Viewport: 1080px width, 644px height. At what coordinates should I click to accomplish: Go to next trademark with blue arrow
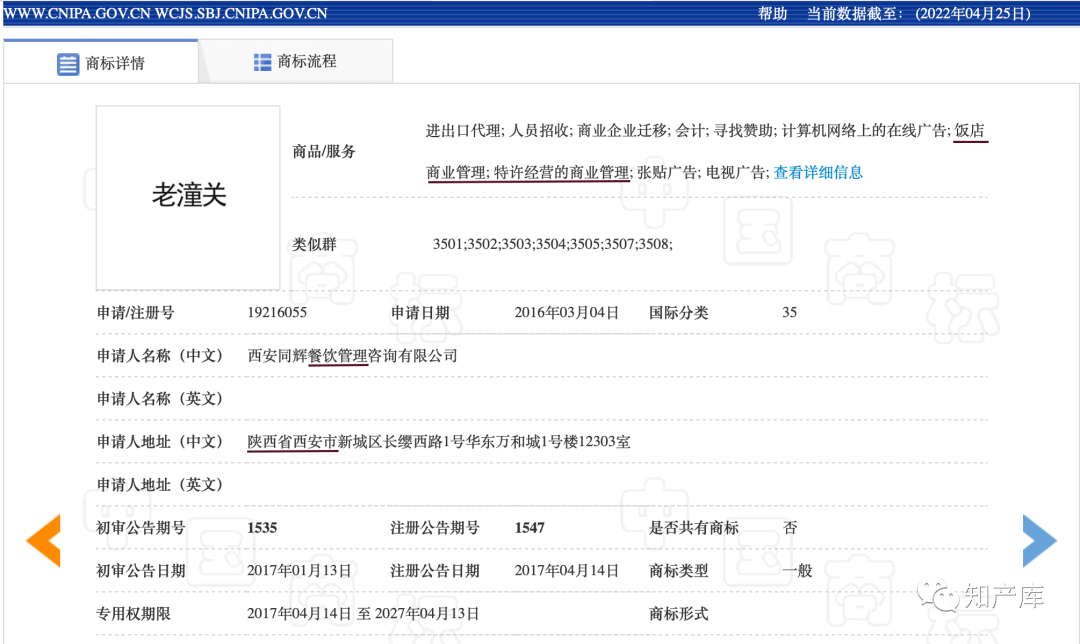coord(1039,541)
